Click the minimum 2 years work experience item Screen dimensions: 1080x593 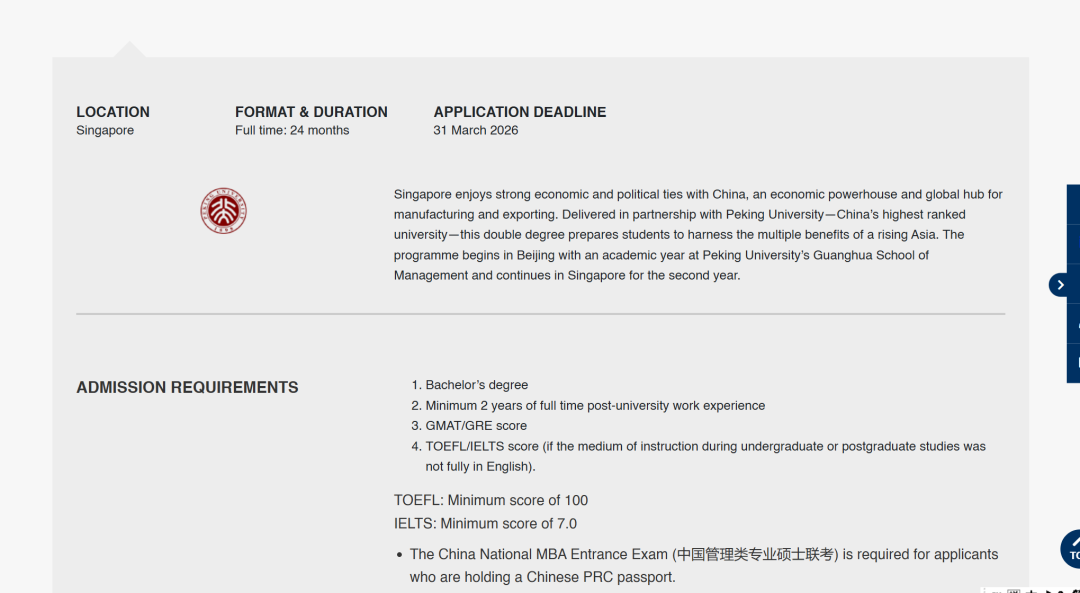coord(594,406)
